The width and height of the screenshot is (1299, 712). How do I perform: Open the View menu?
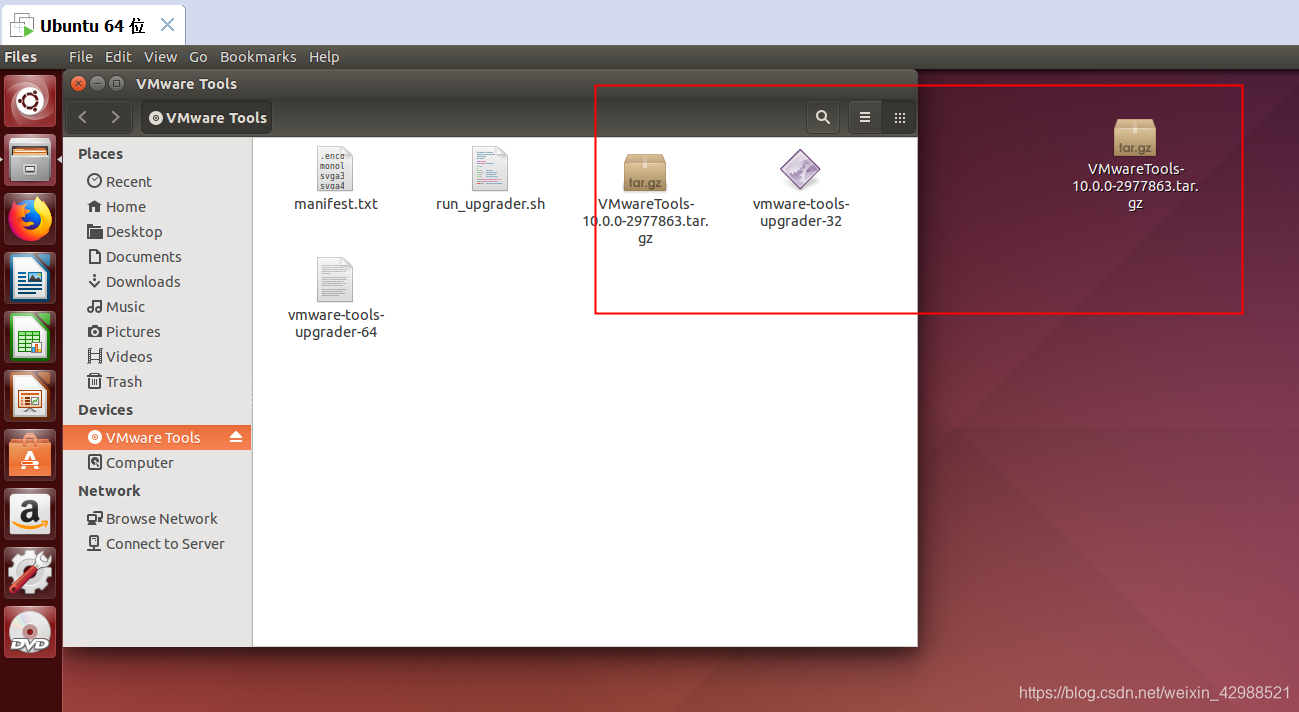[x=160, y=57]
